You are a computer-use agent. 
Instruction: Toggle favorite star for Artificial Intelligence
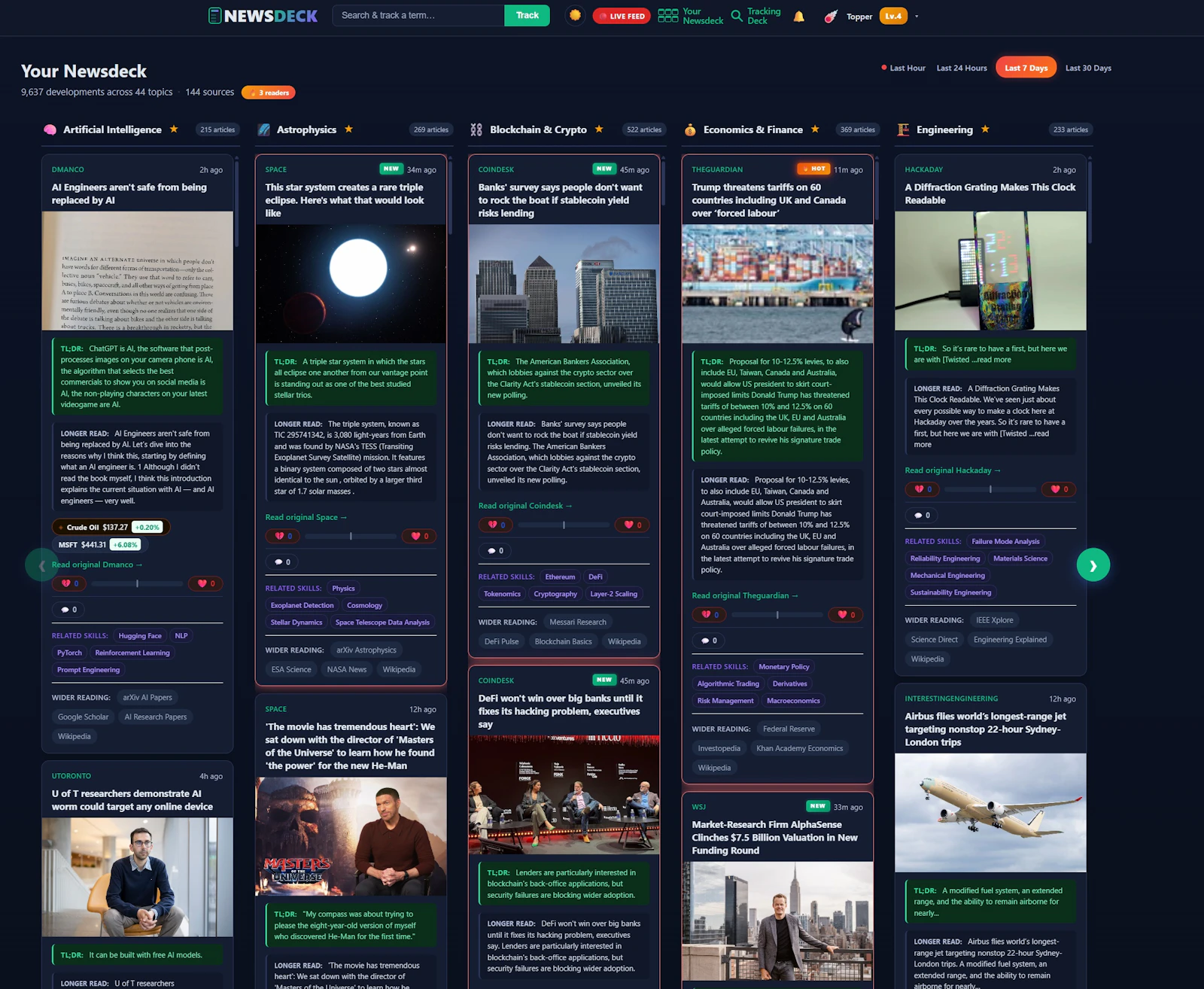pos(174,129)
